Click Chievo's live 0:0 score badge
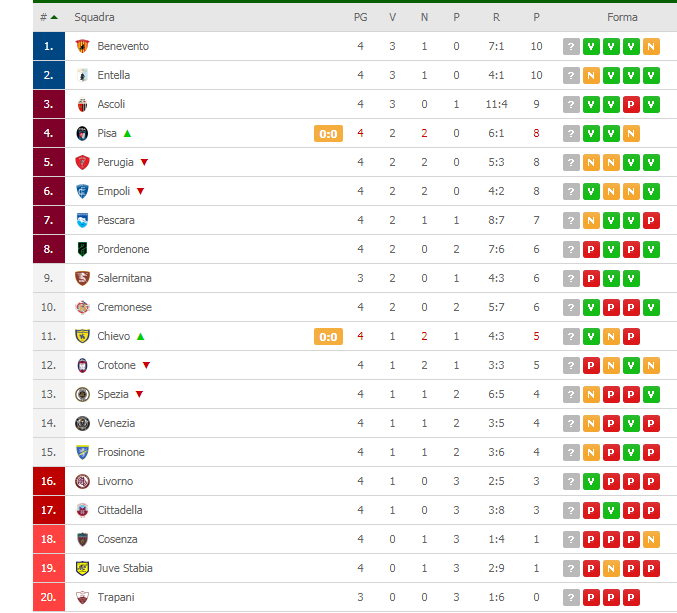The width and height of the screenshot is (677, 613). tap(328, 337)
